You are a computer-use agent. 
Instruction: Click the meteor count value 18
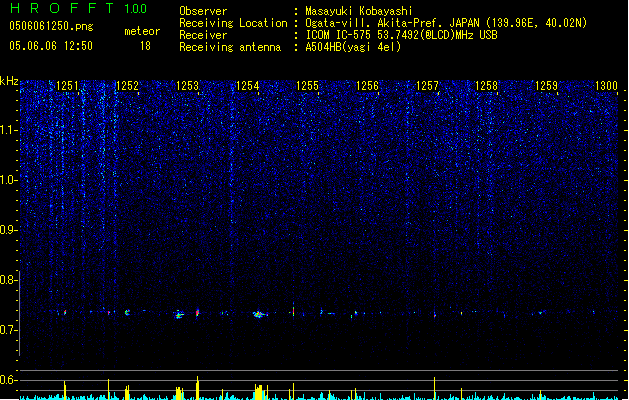click(145, 46)
